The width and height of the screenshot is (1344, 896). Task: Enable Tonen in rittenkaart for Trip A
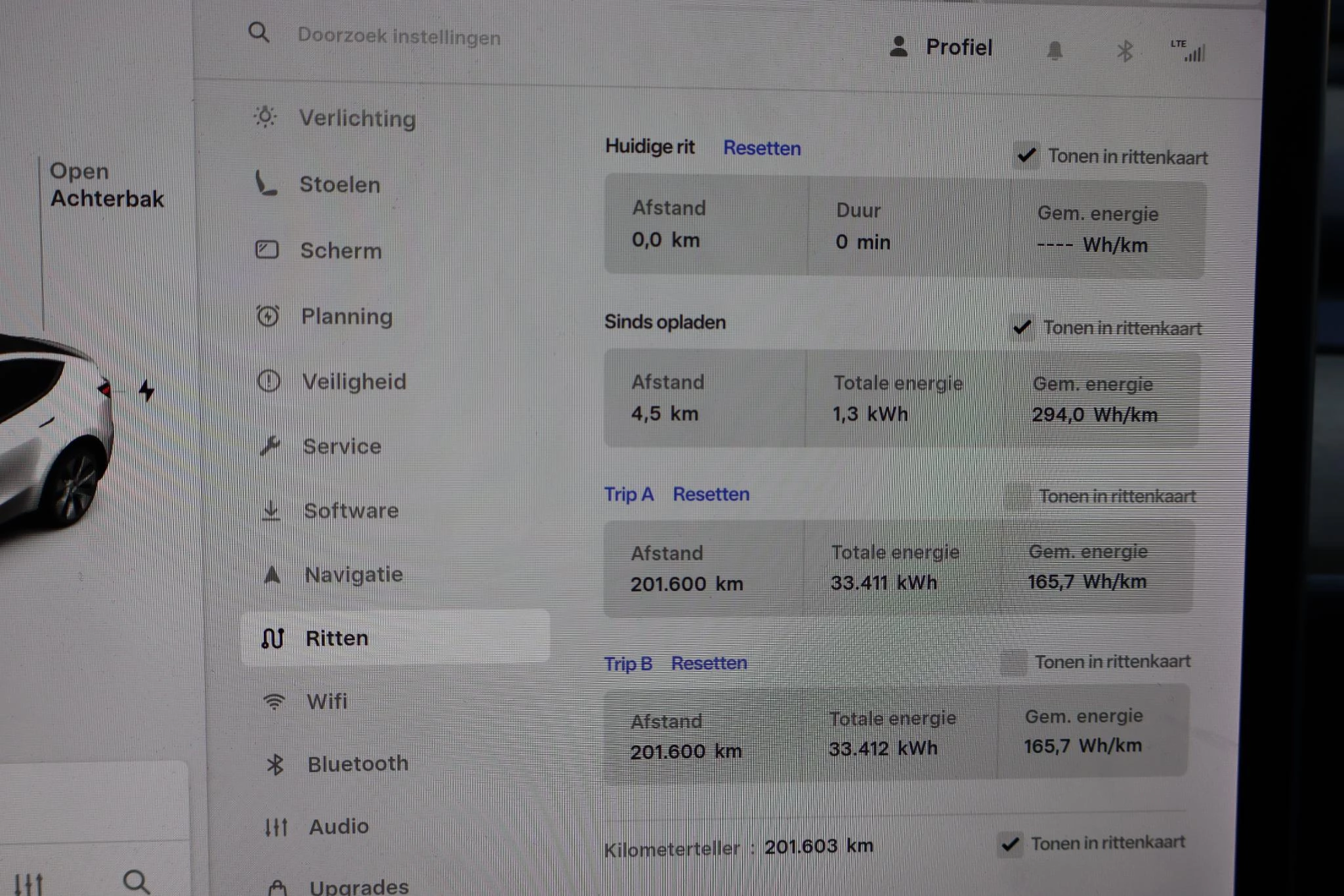click(1017, 497)
